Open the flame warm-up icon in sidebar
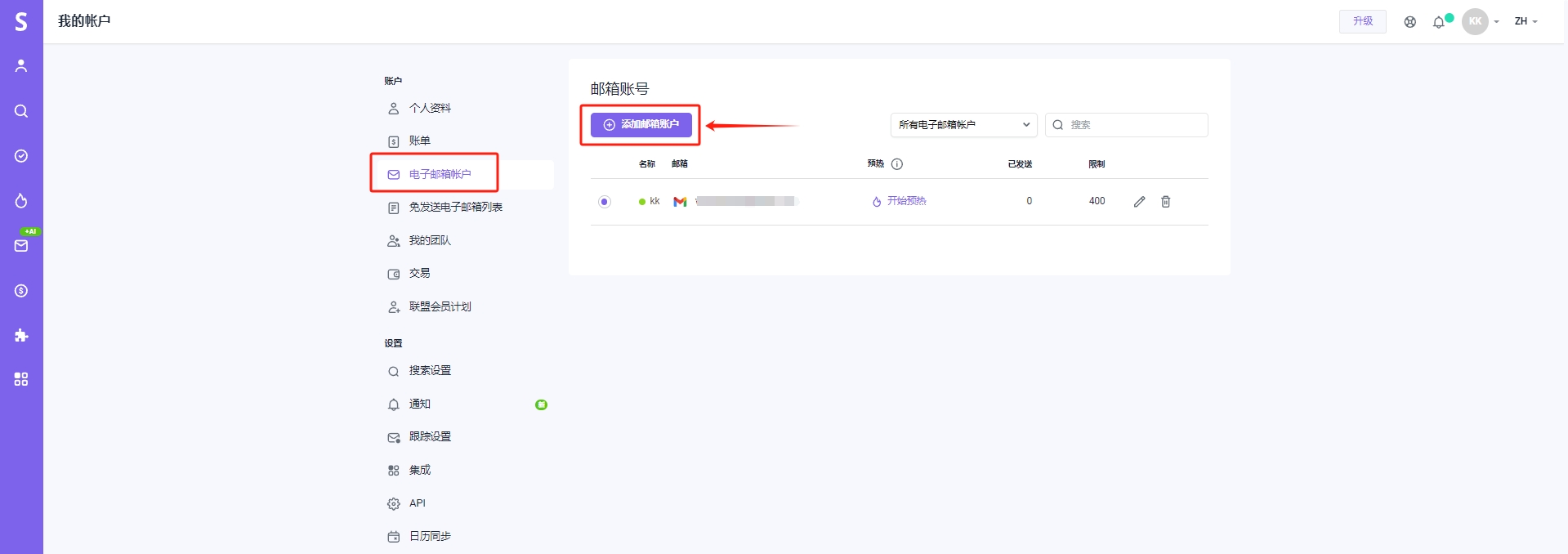 21,201
